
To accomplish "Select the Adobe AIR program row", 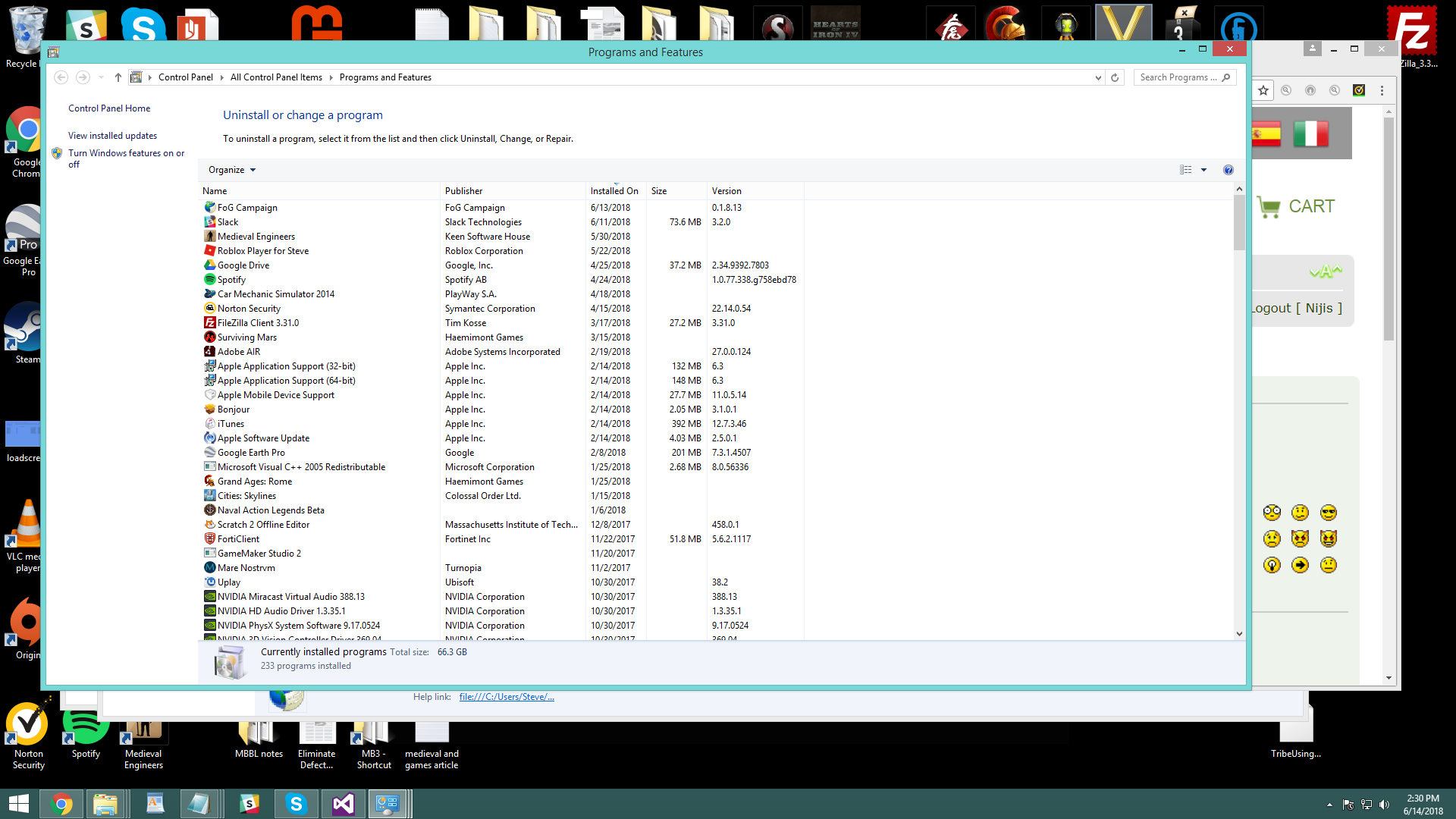I will 502,352.
